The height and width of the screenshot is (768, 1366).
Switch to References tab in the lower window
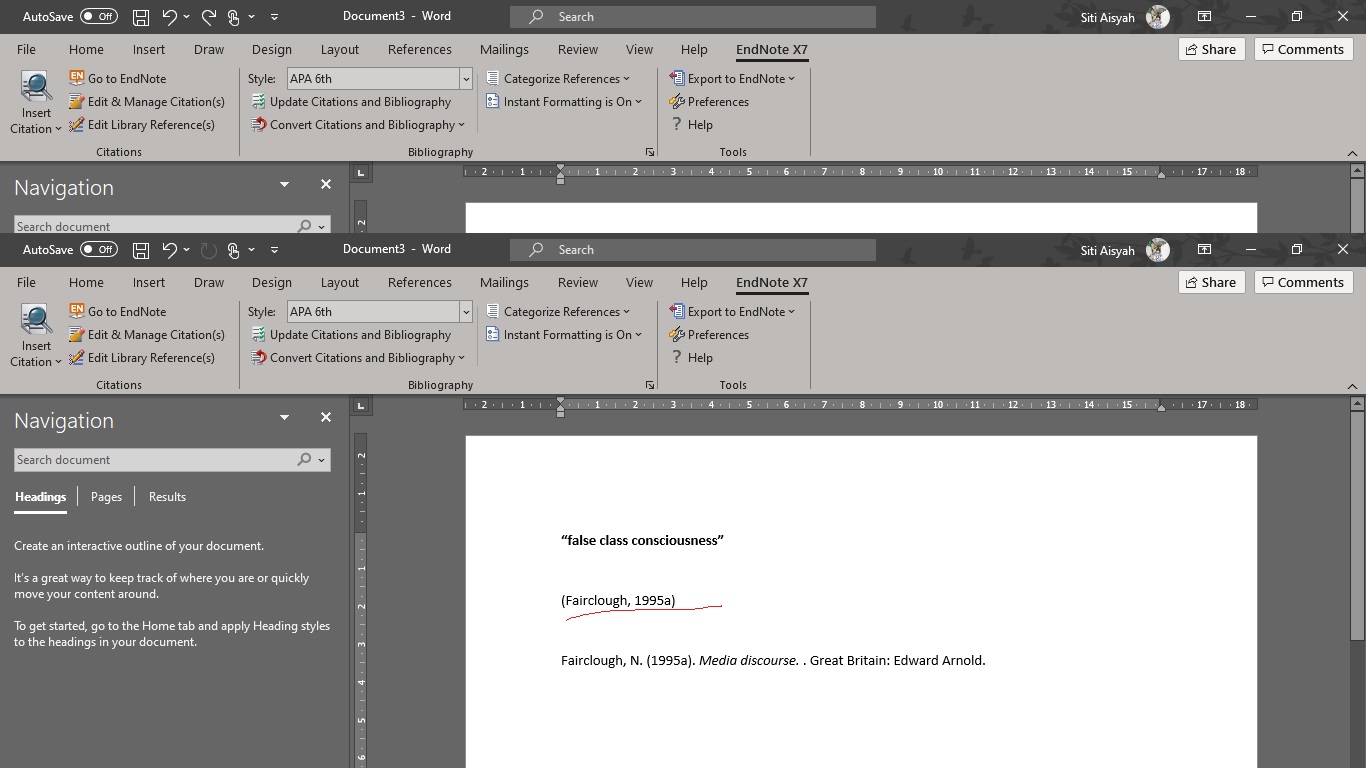coord(420,283)
